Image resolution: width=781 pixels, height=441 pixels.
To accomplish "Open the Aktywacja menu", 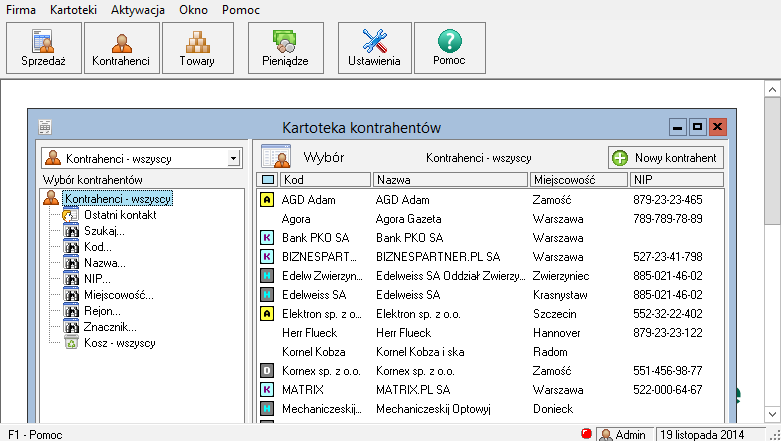I will click(x=138, y=9).
